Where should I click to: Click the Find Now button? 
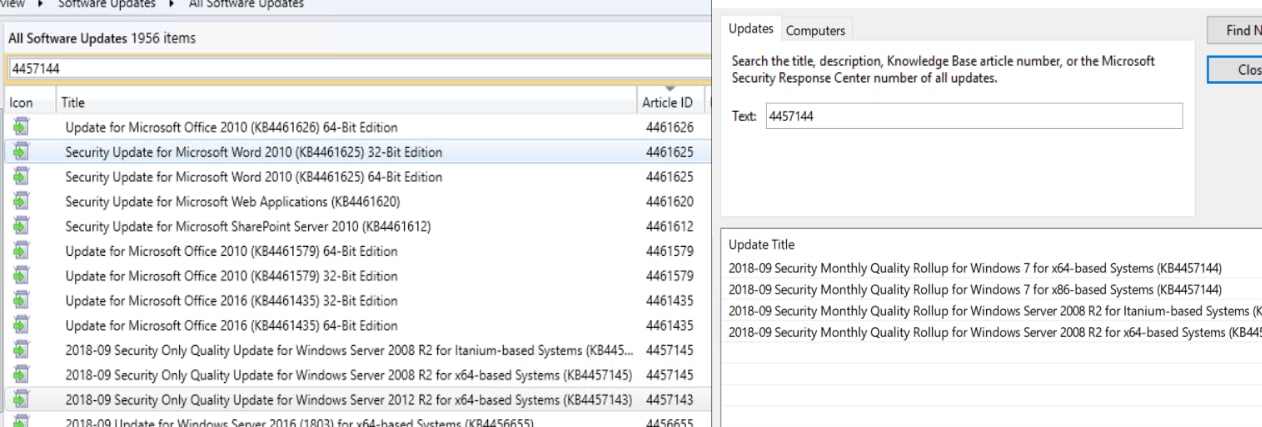tap(1235, 31)
